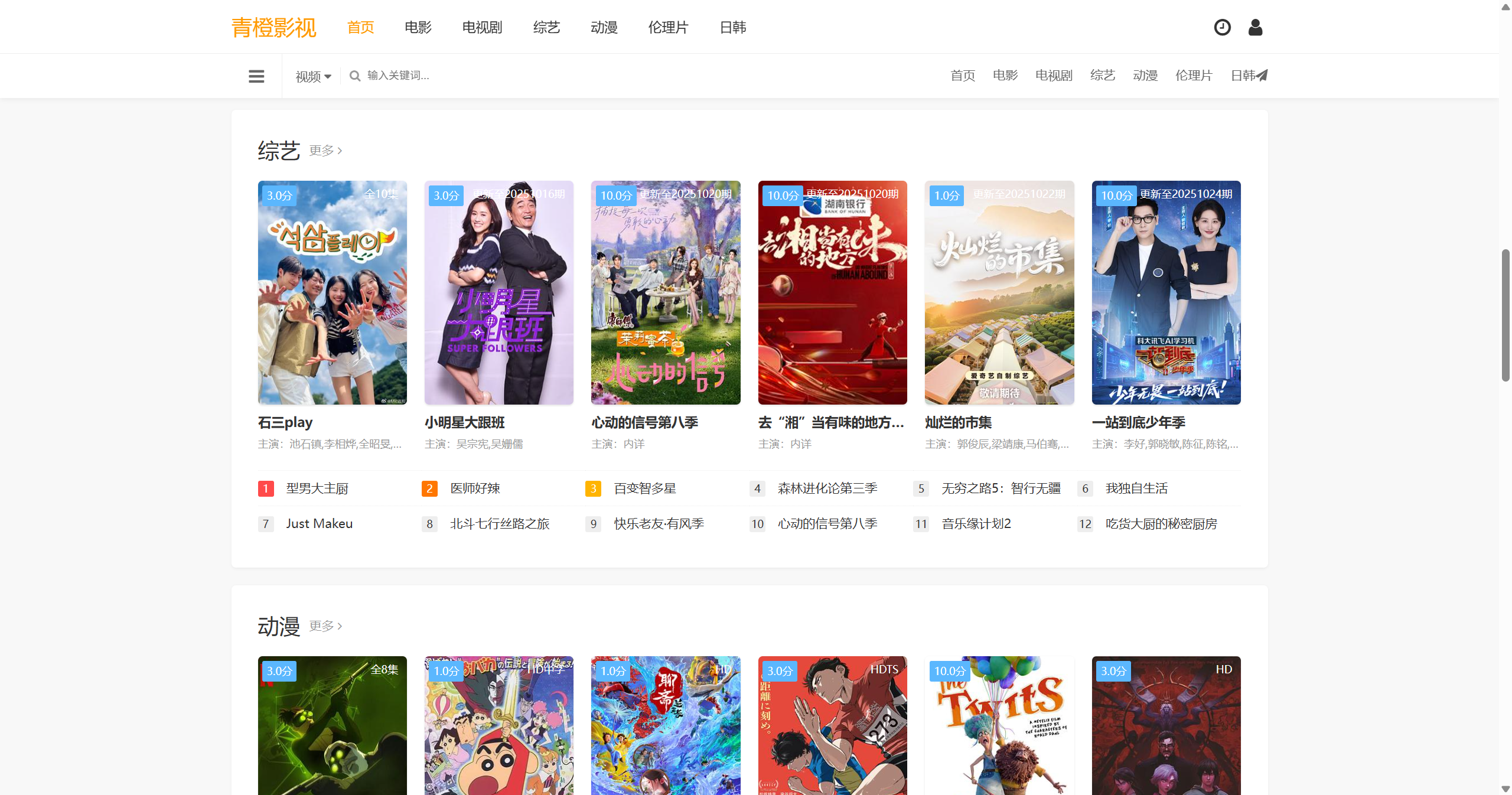The width and height of the screenshot is (1512, 795).
Task: Open 电视剧 in the top navigation
Action: pyautogui.click(x=482, y=27)
